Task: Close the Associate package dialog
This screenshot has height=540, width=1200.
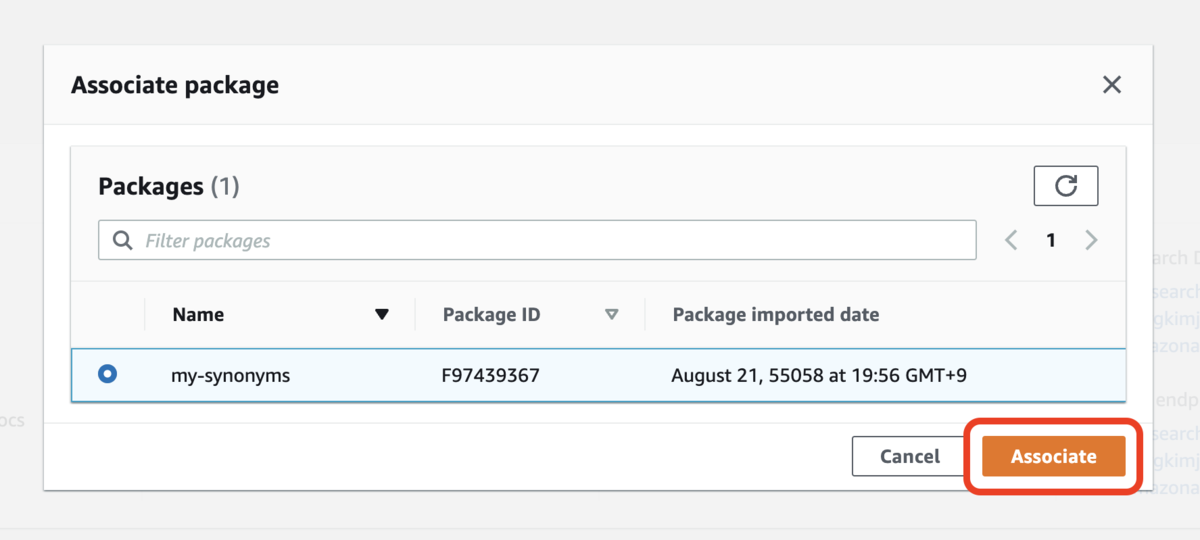Action: click(x=1111, y=85)
